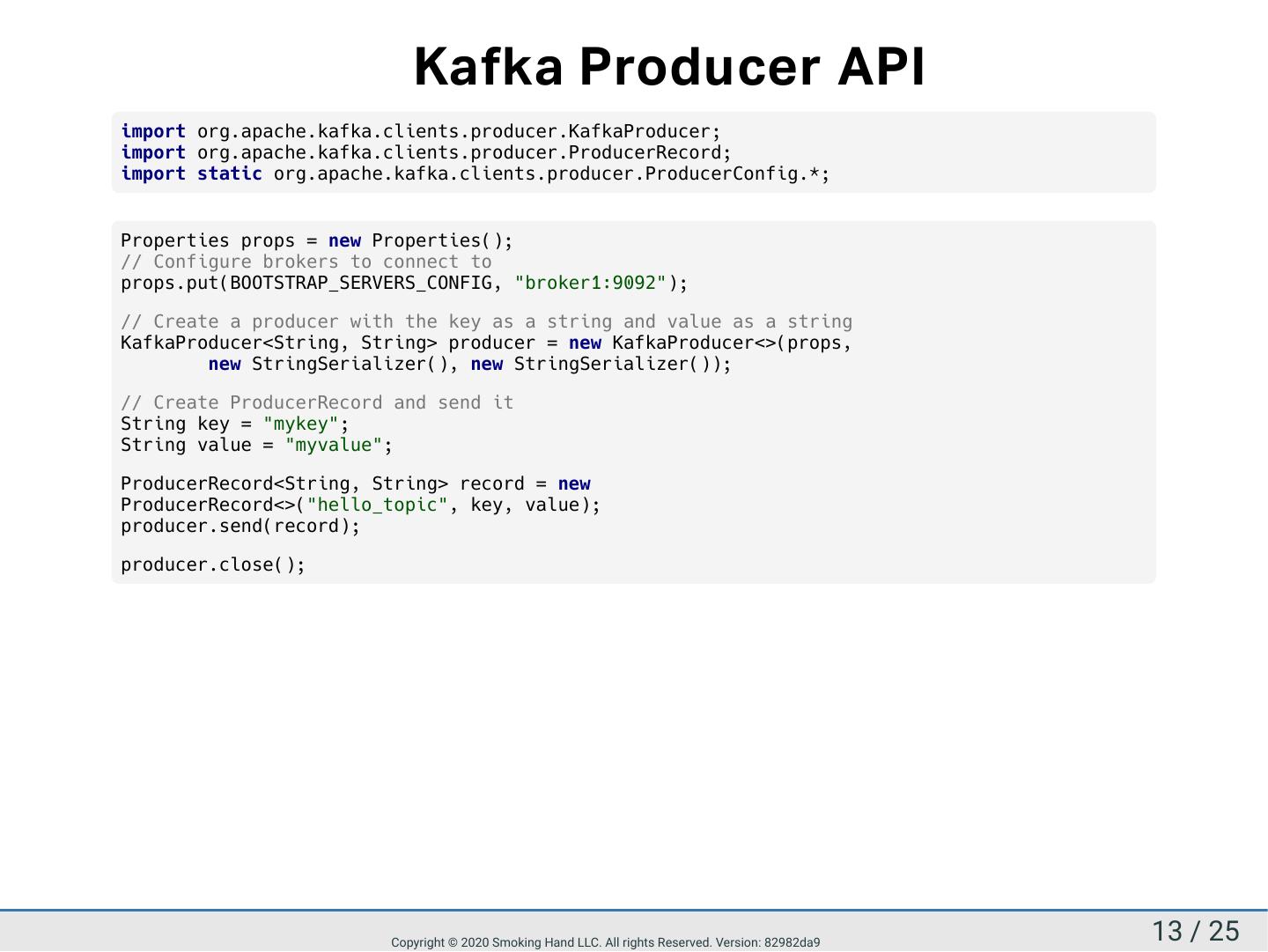Screen dimensions: 1268x952
Task: Click the "broker1:9092" string literal
Action: tap(591, 283)
